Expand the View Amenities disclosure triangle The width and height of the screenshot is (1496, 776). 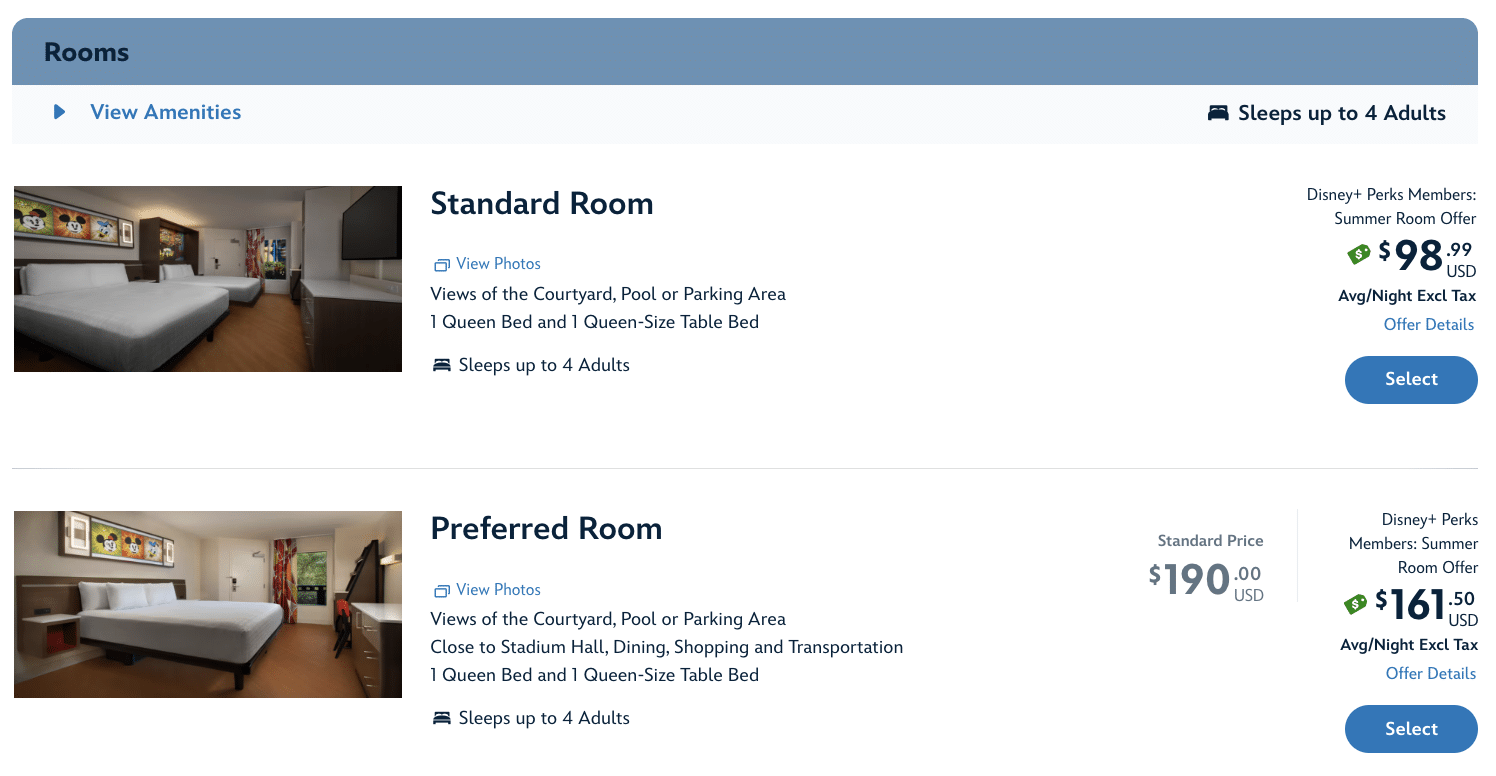pos(60,113)
